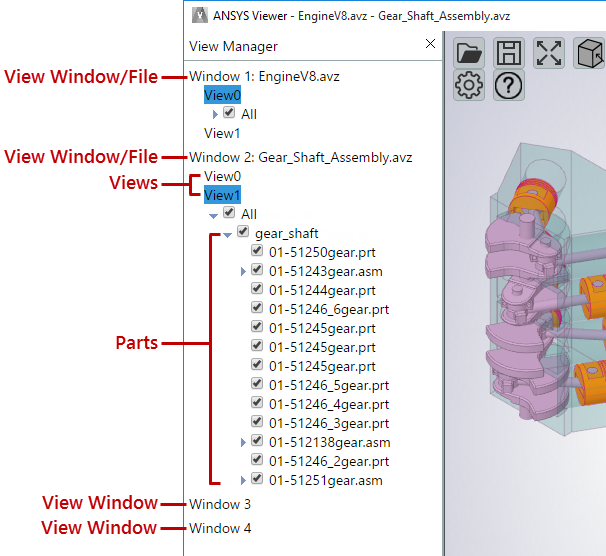Click the Open file folder icon
This screenshot has height=556, width=606.
[469, 53]
